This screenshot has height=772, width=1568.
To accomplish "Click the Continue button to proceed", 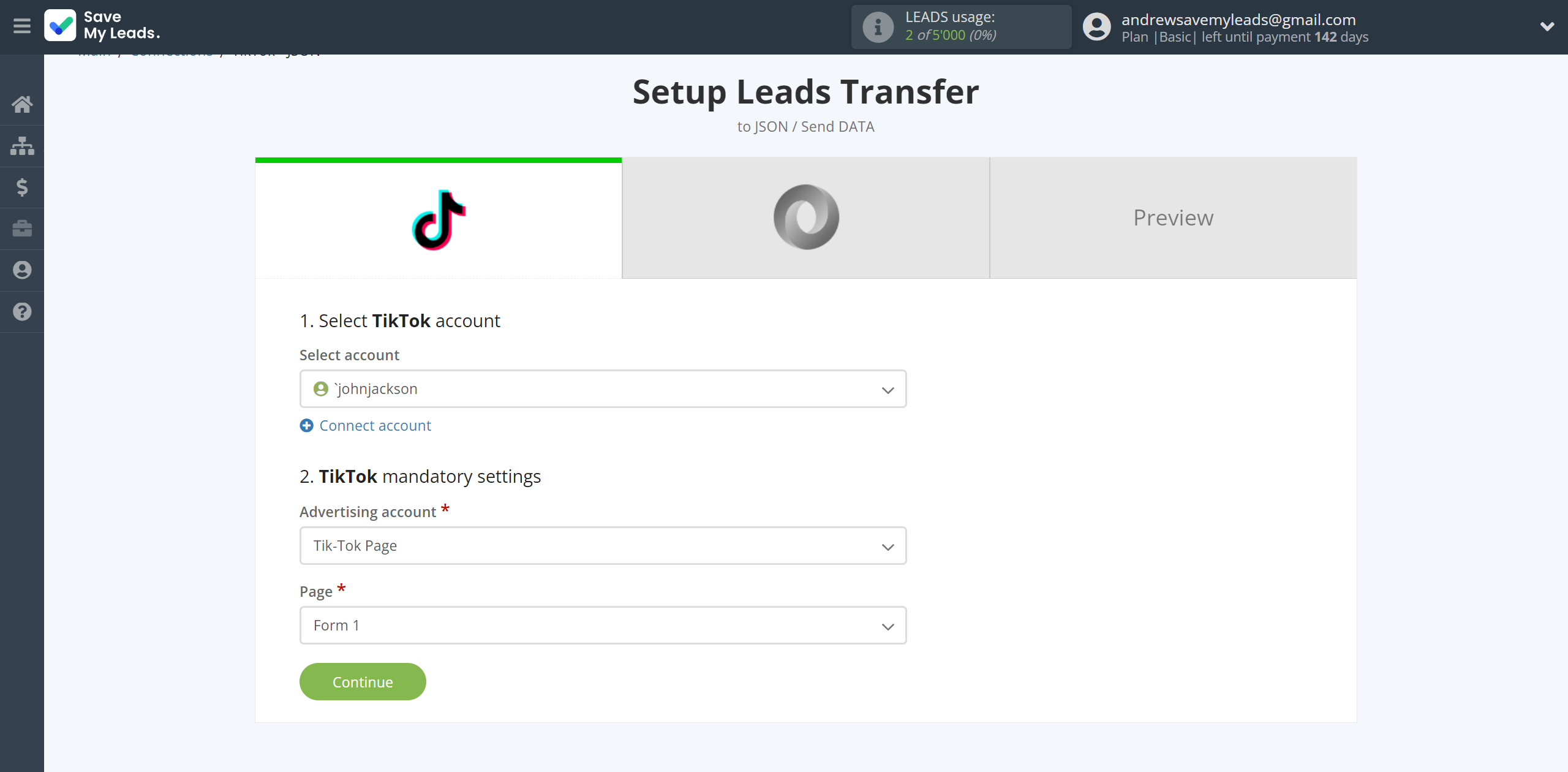I will [x=362, y=682].
